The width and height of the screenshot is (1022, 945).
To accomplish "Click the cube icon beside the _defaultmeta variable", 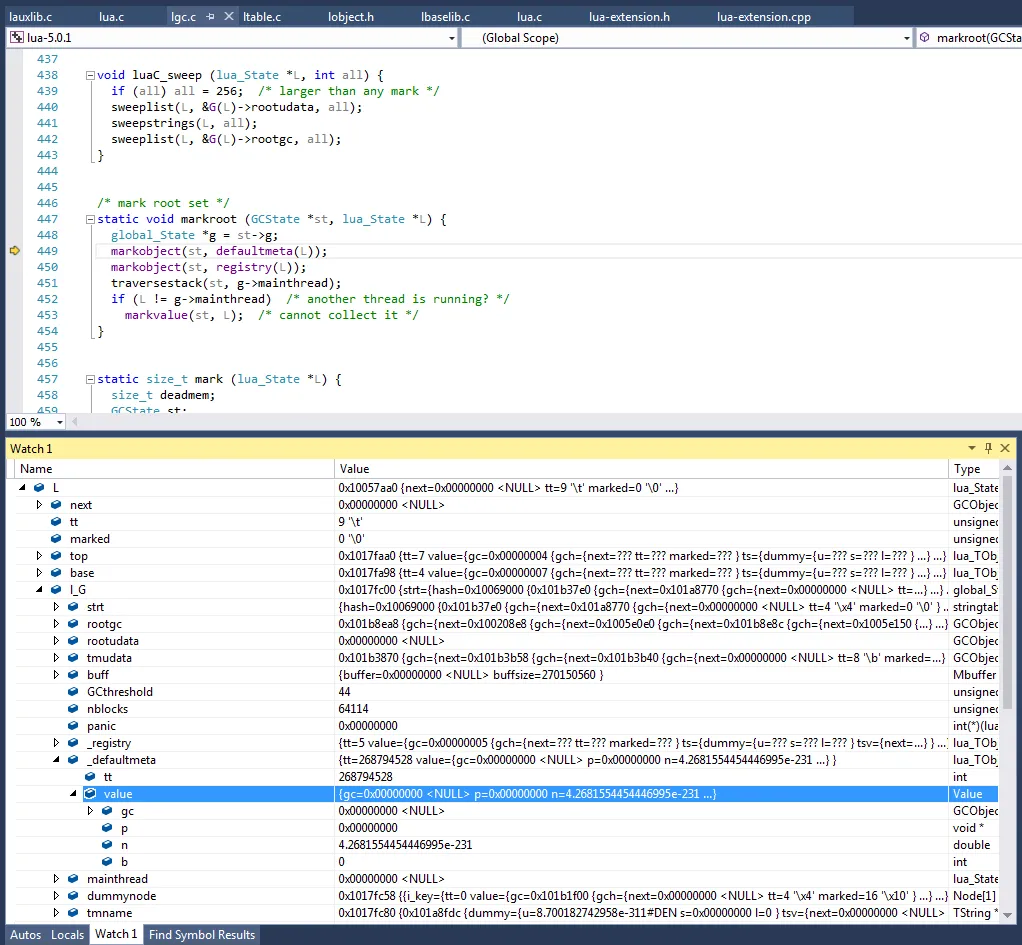I will tap(73, 760).
